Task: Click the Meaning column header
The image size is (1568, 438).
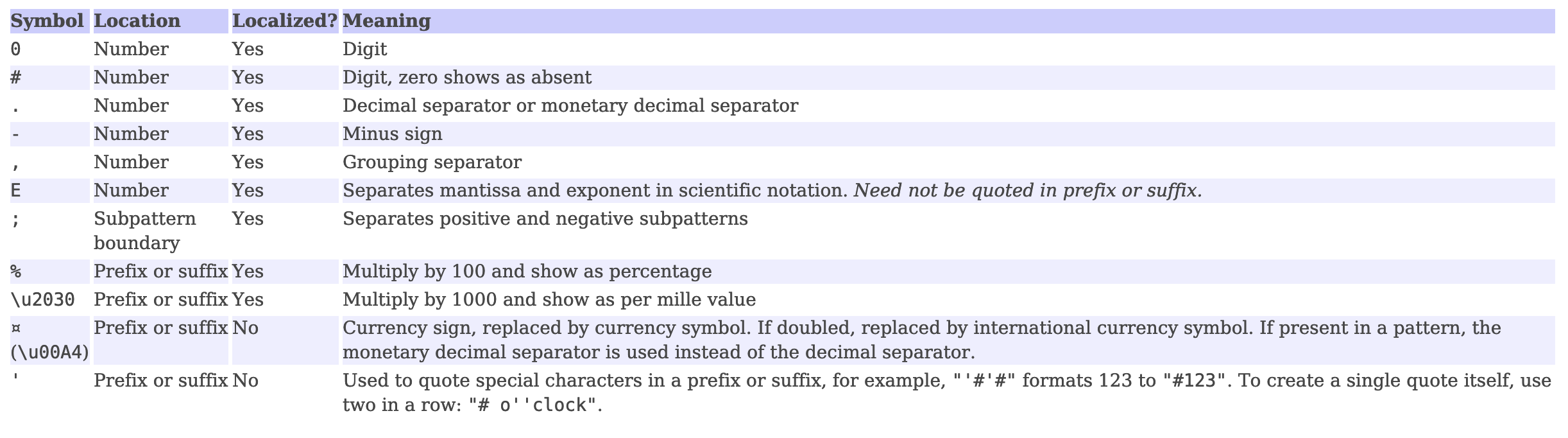Action: coord(386,21)
